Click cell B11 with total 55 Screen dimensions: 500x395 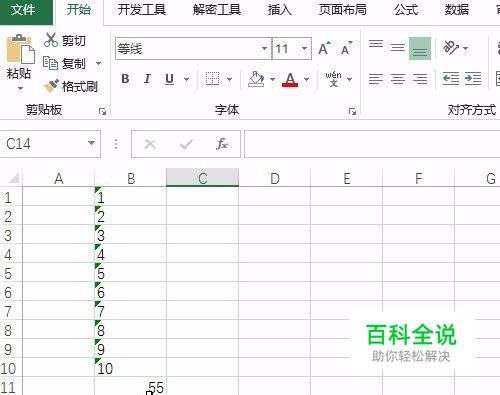tap(131, 387)
